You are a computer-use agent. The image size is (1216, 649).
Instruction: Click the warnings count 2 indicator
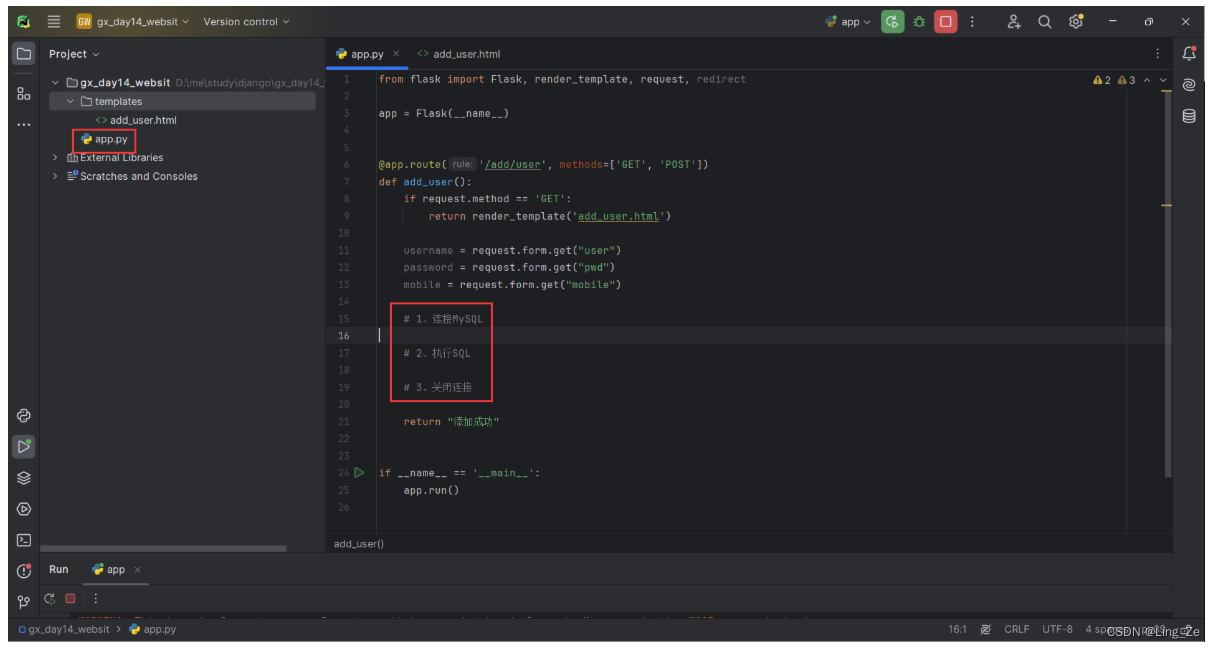pyautogui.click(x=1102, y=80)
